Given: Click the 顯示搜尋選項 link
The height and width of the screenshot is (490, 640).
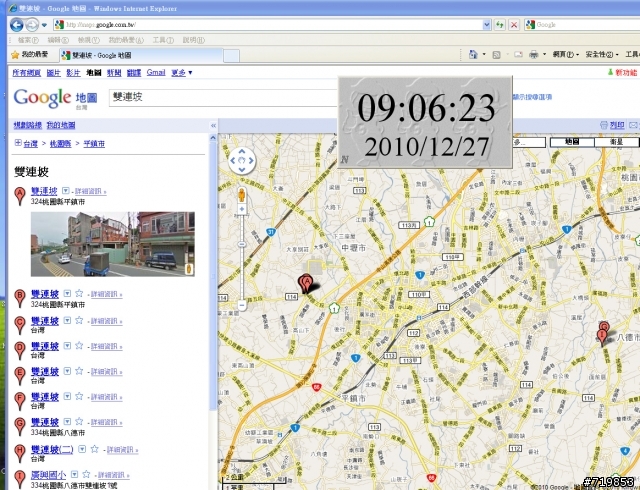Looking at the screenshot, I should click(x=532, y=97).
